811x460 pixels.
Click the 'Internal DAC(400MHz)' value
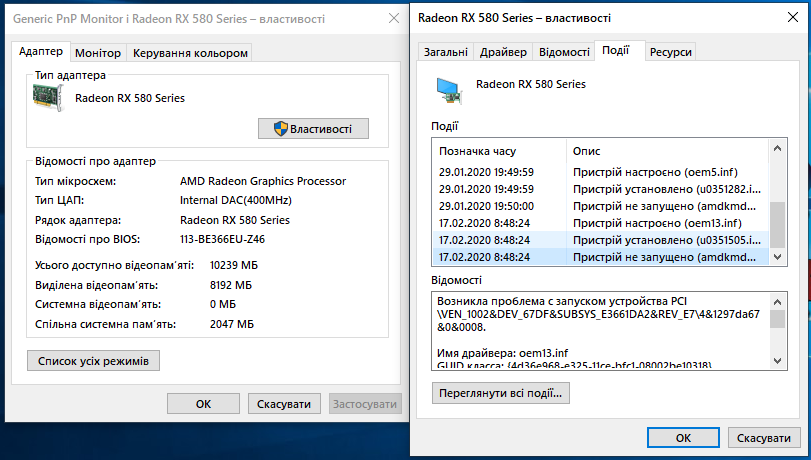(236, 201)
